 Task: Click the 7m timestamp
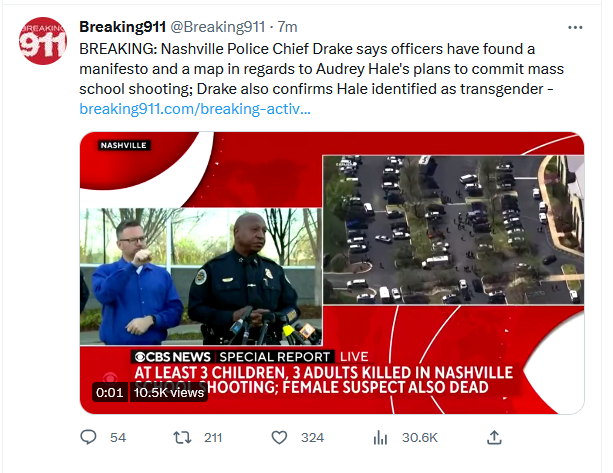[287, 27]
